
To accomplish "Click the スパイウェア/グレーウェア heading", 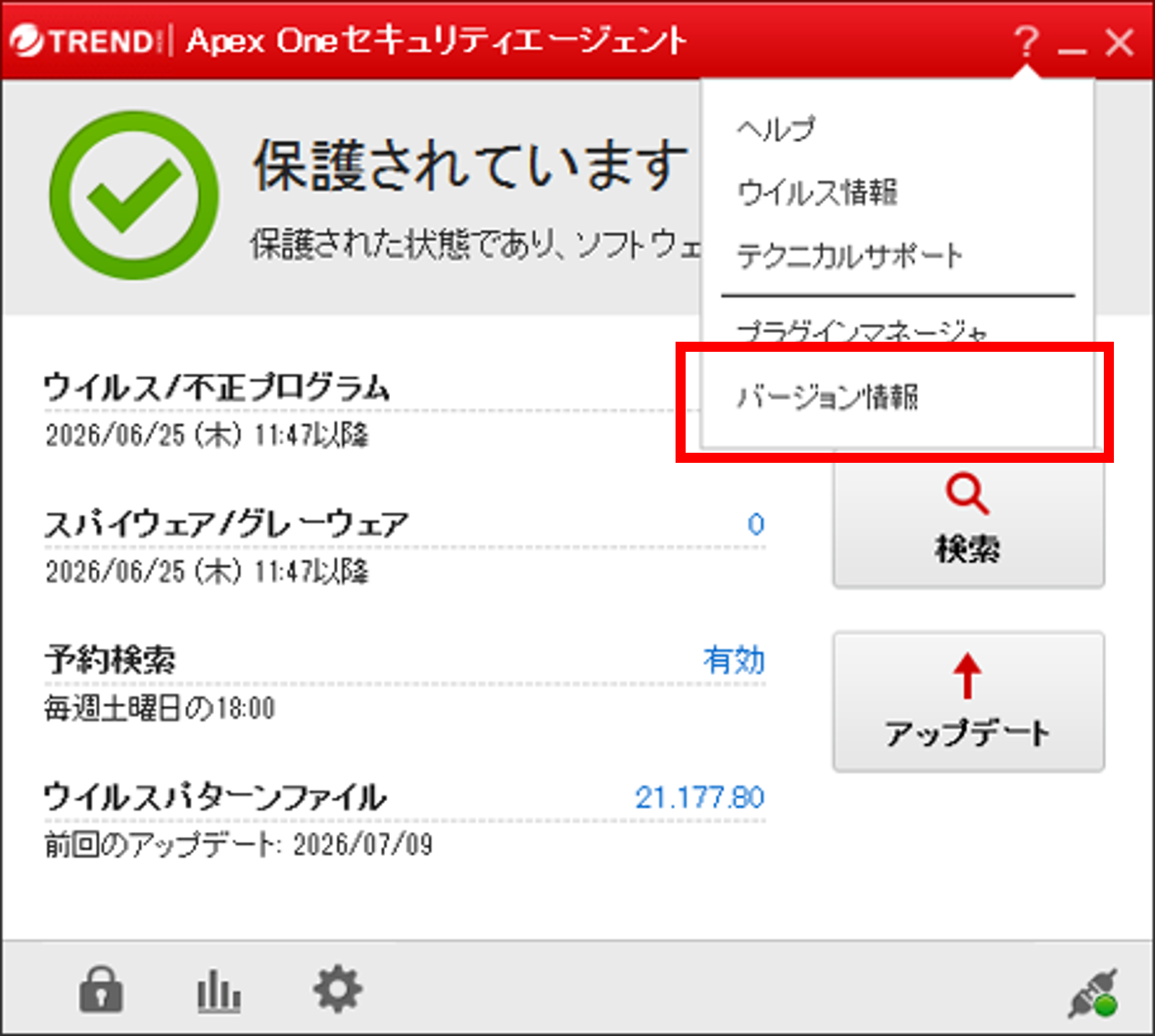I will coord(226,524).
